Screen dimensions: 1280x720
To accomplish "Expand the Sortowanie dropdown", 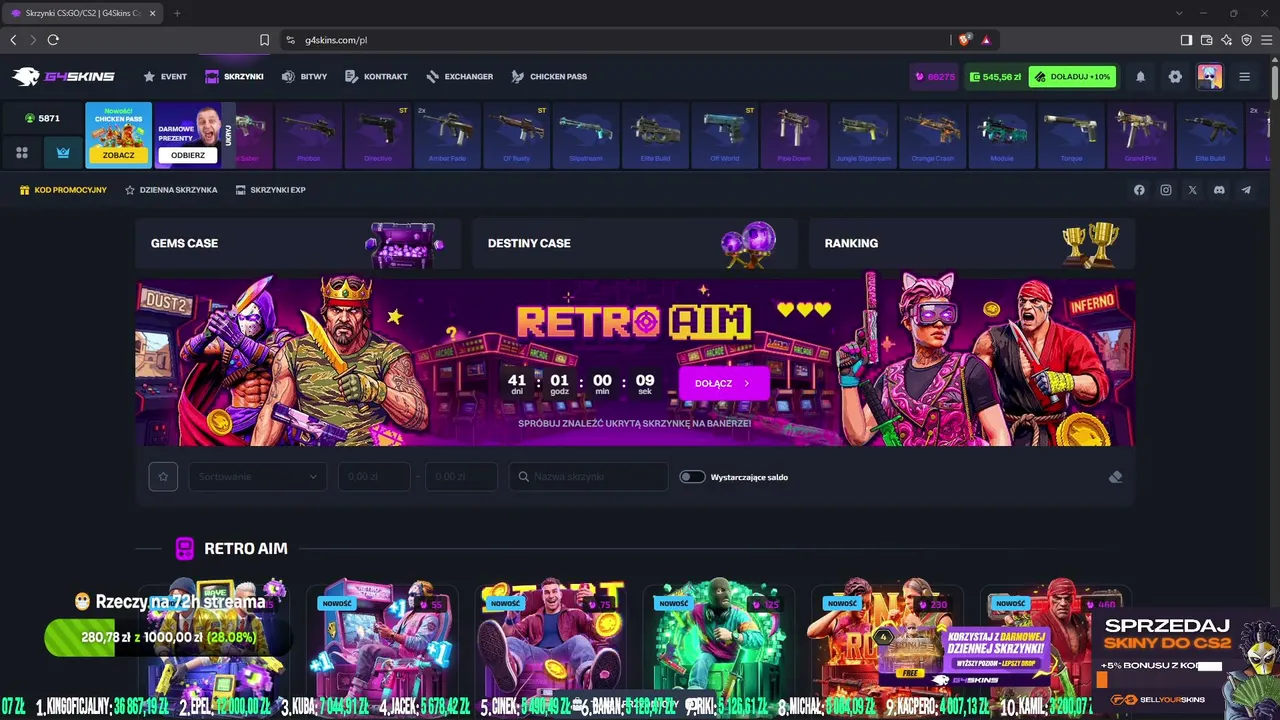I will point(258,477).
